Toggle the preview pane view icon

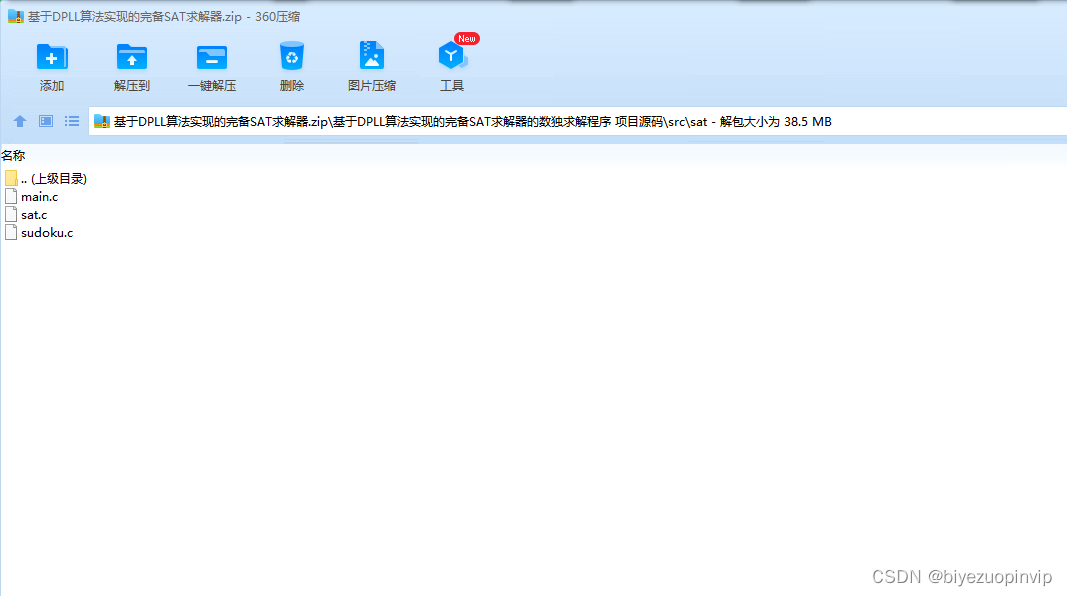45,121
